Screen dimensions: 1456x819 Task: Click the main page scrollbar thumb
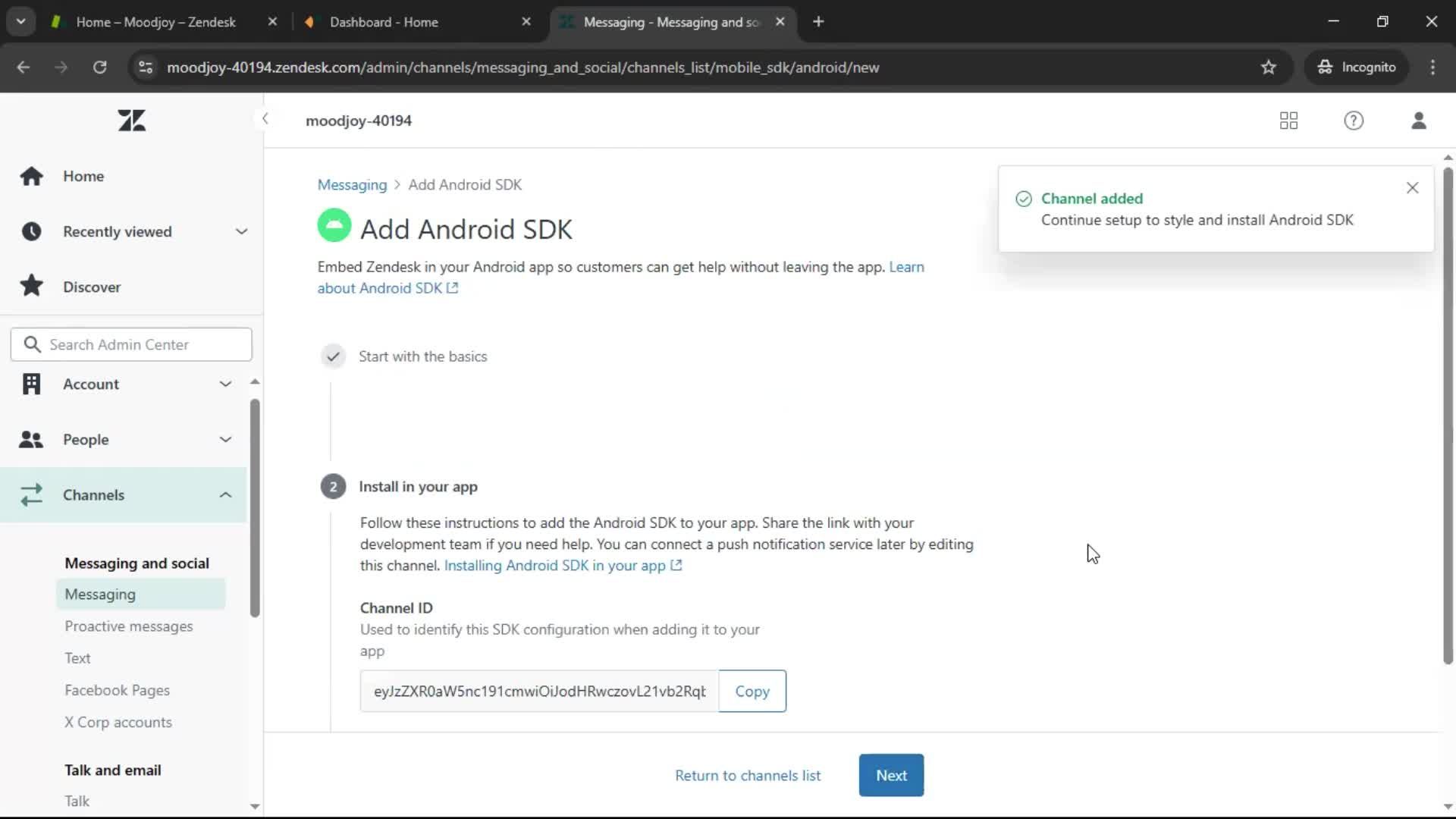(x=1448, y=416)
